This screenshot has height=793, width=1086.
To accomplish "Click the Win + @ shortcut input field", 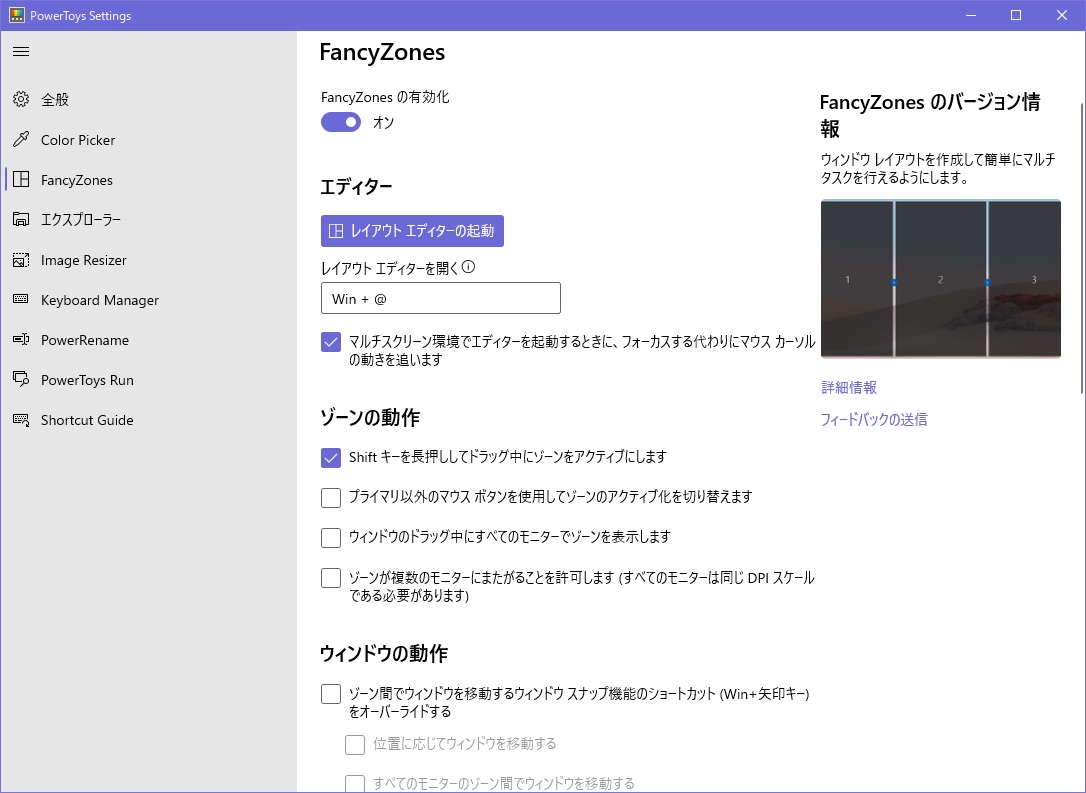I will tap(440, 299).
